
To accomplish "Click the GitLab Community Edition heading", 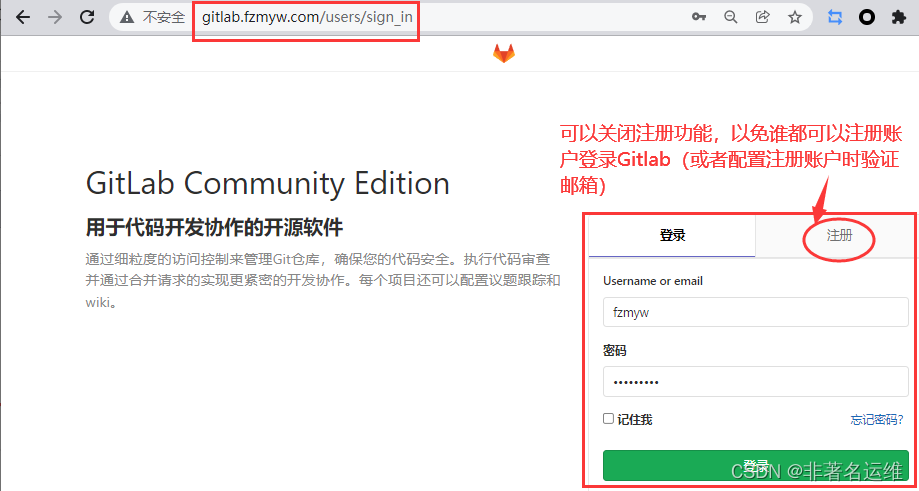I will click(x=267, y=183).
